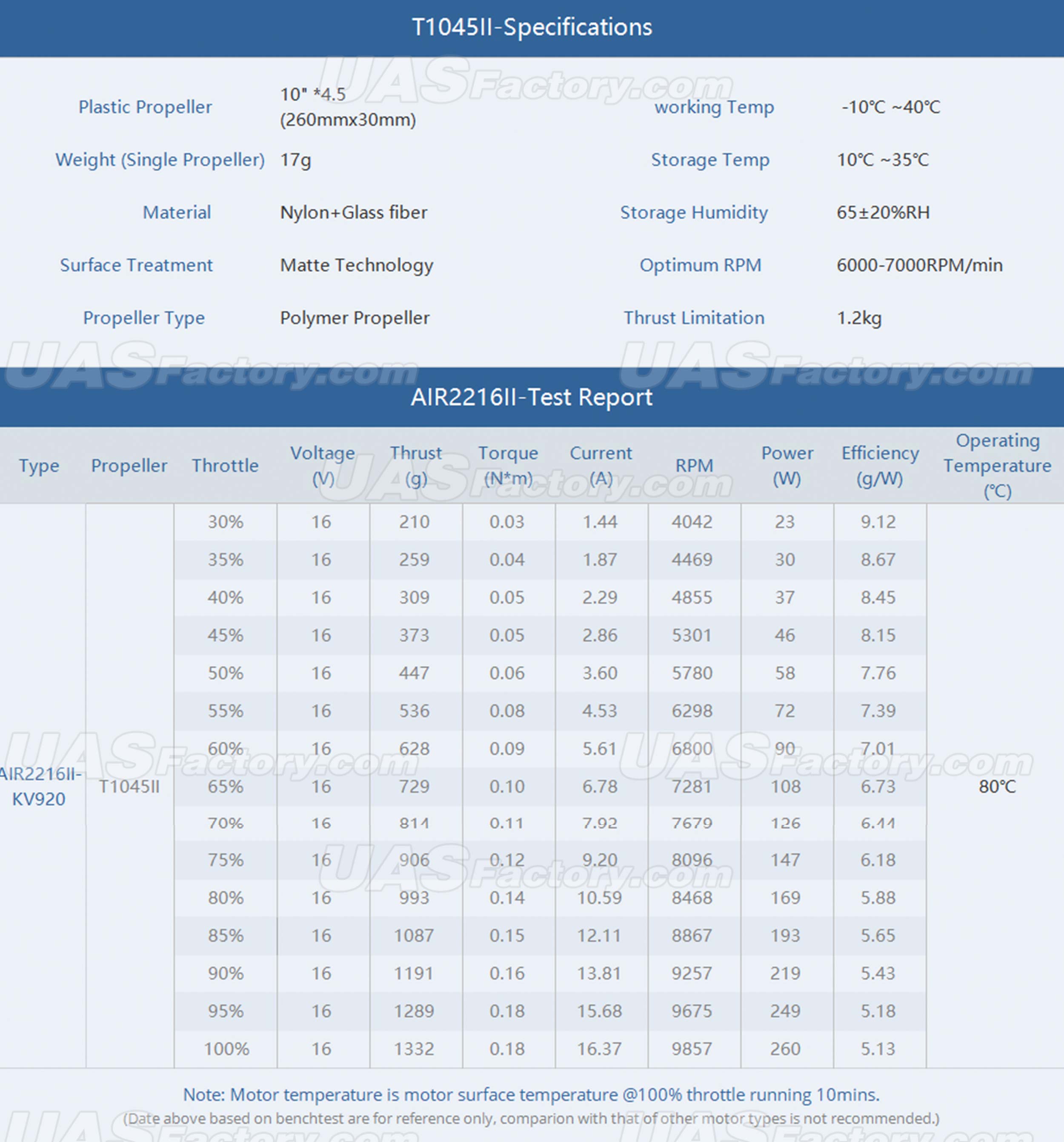Click thrust value 1332 in table
This screenshot has width=1064, height=1142.
(414, 1049)
